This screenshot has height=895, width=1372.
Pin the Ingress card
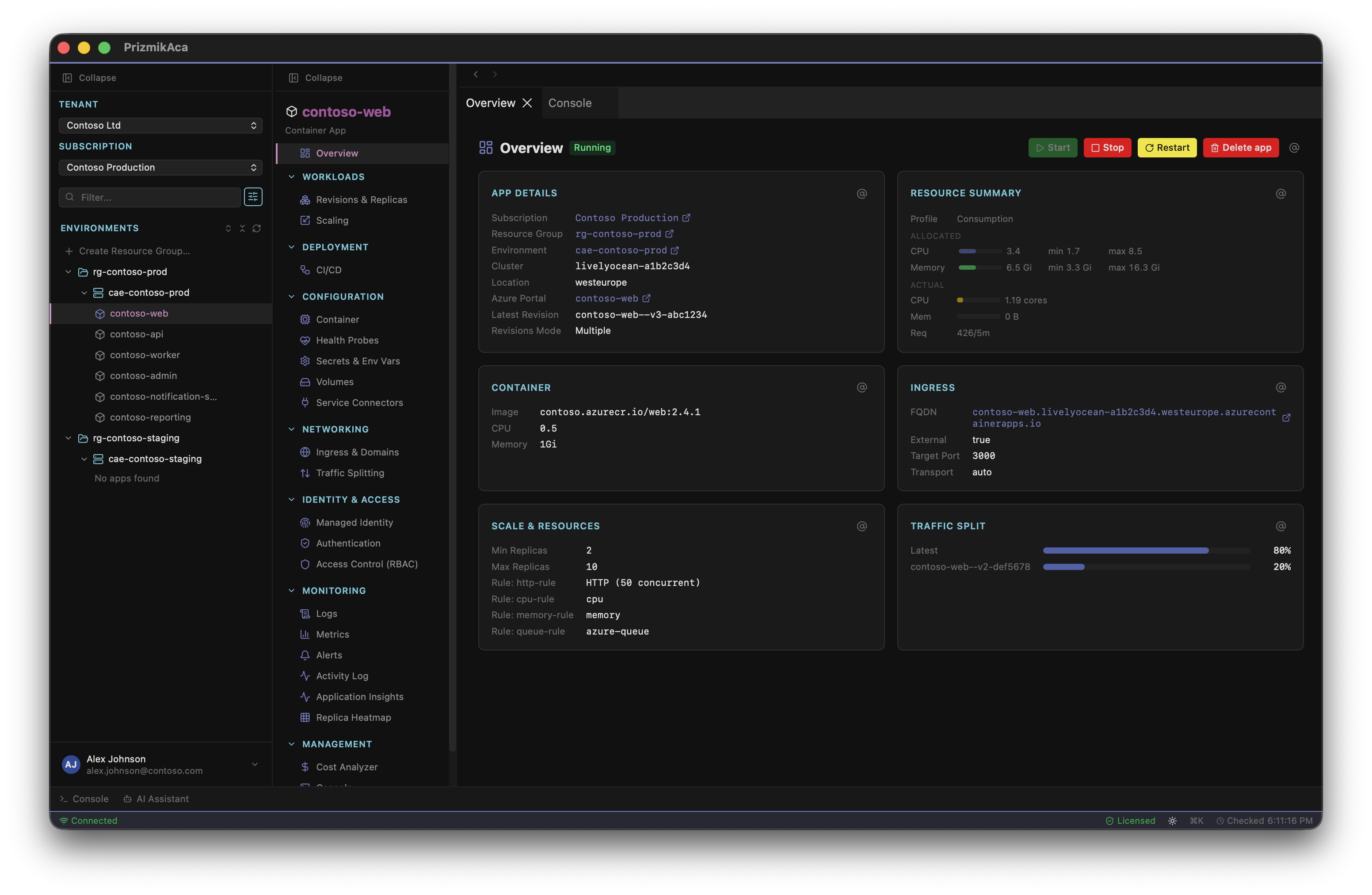click(1281, 387)
